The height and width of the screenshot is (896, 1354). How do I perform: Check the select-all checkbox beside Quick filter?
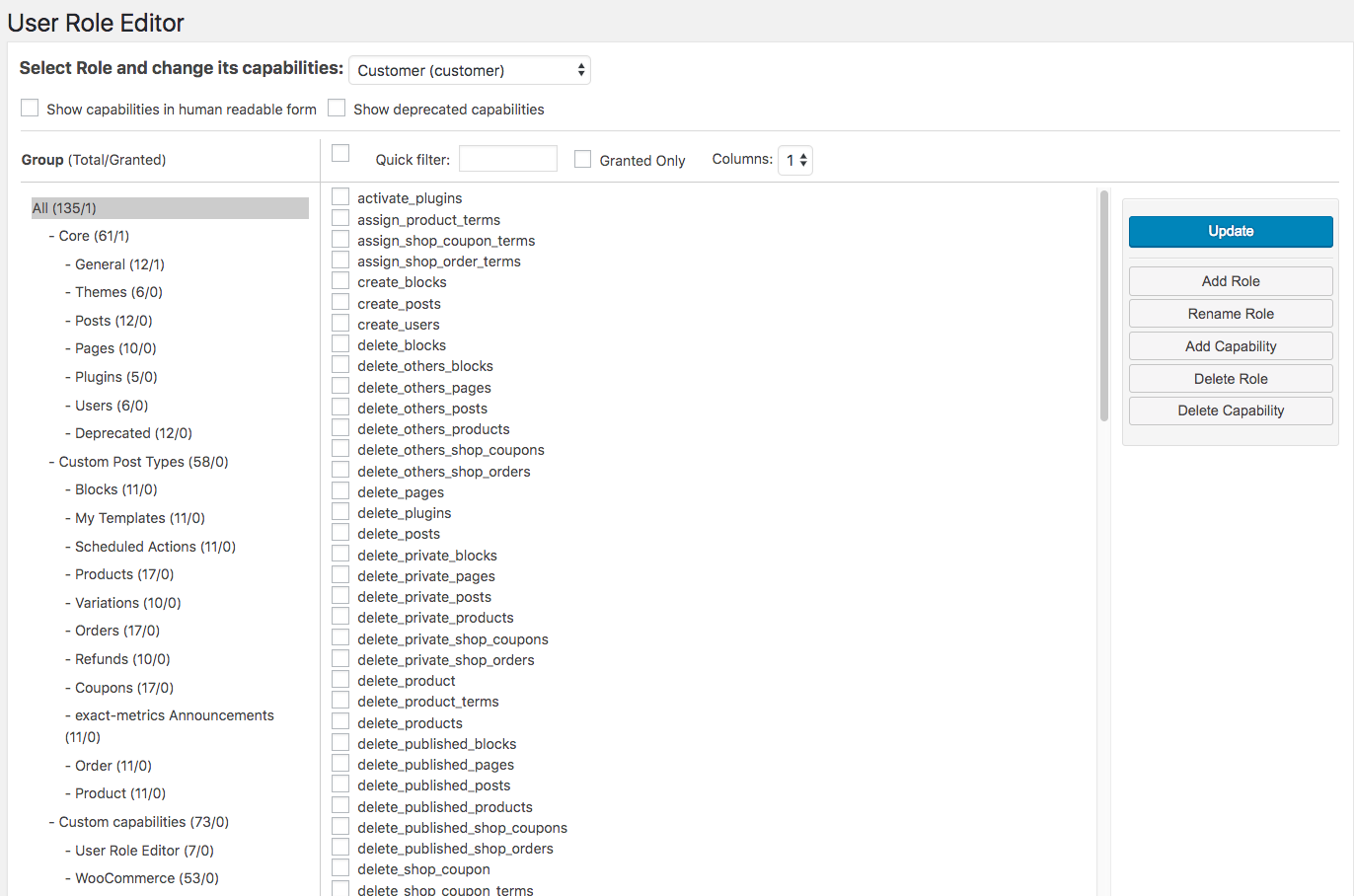tap(340, 153)
